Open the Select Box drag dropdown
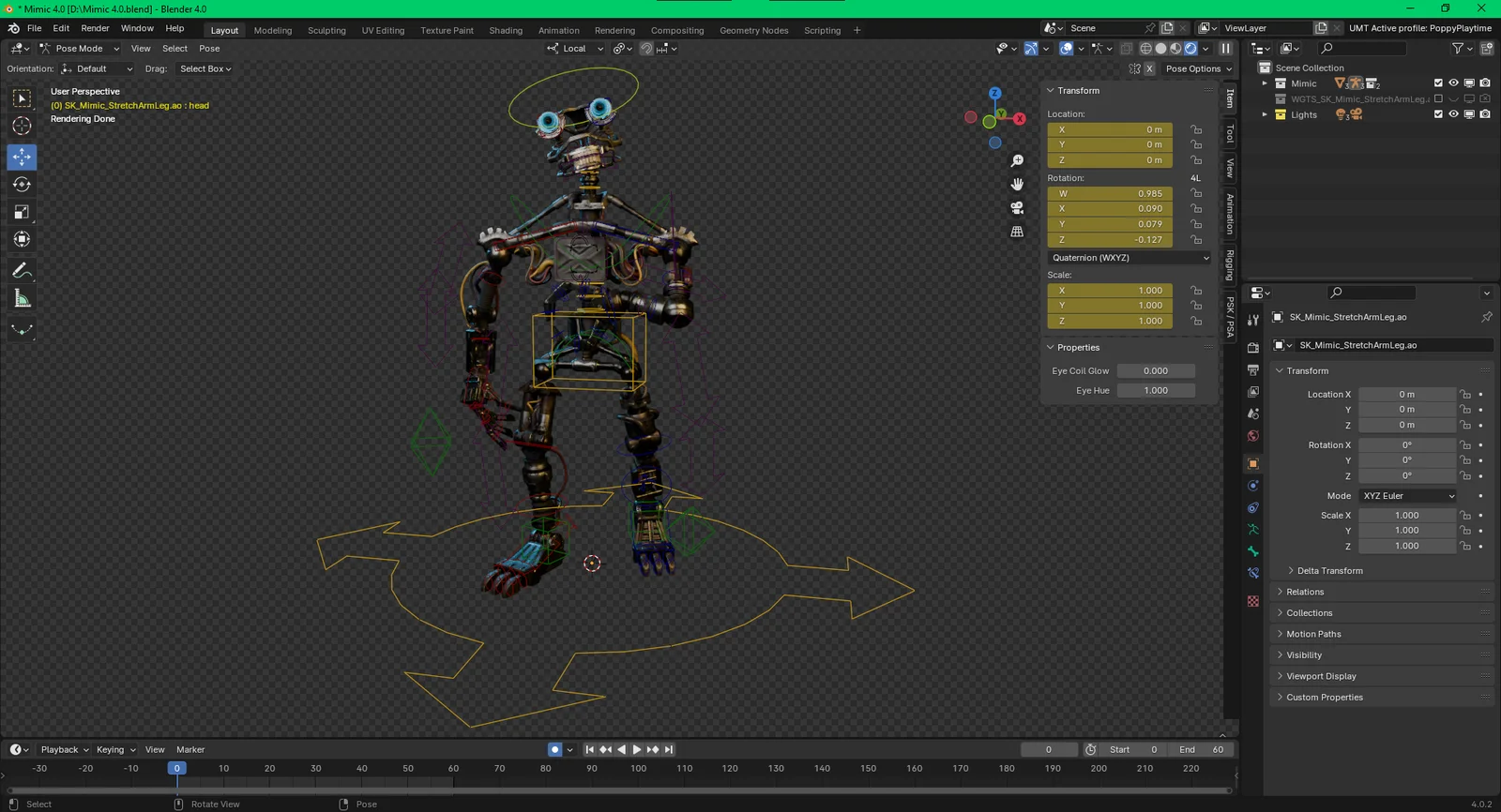The height and width of the screenshot is (812, 1501). pyautogui.click(x=205, y=68)
